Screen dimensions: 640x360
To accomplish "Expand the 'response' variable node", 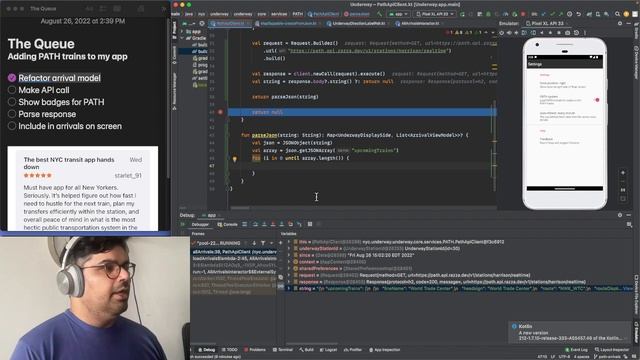I will pyautogui.click(x=289, y=282).
